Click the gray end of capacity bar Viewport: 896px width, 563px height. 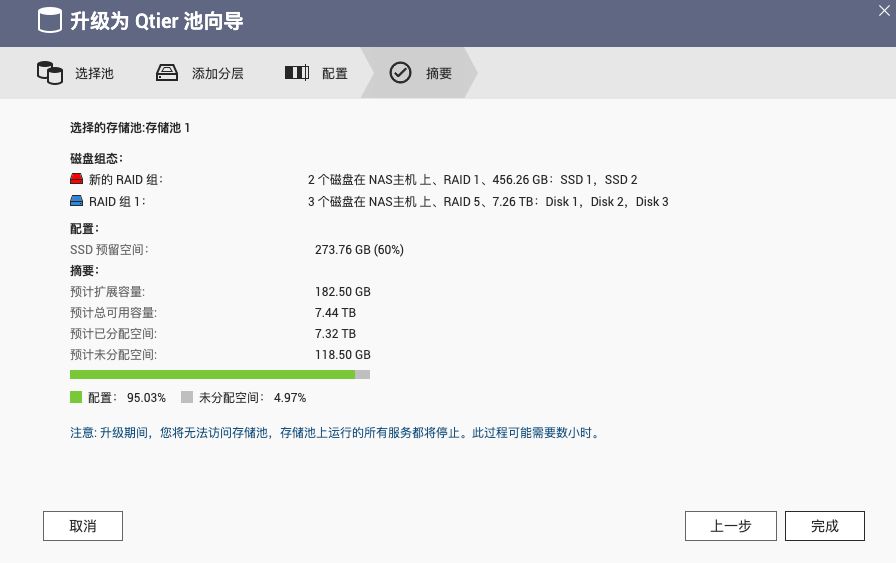pos(363,375)
